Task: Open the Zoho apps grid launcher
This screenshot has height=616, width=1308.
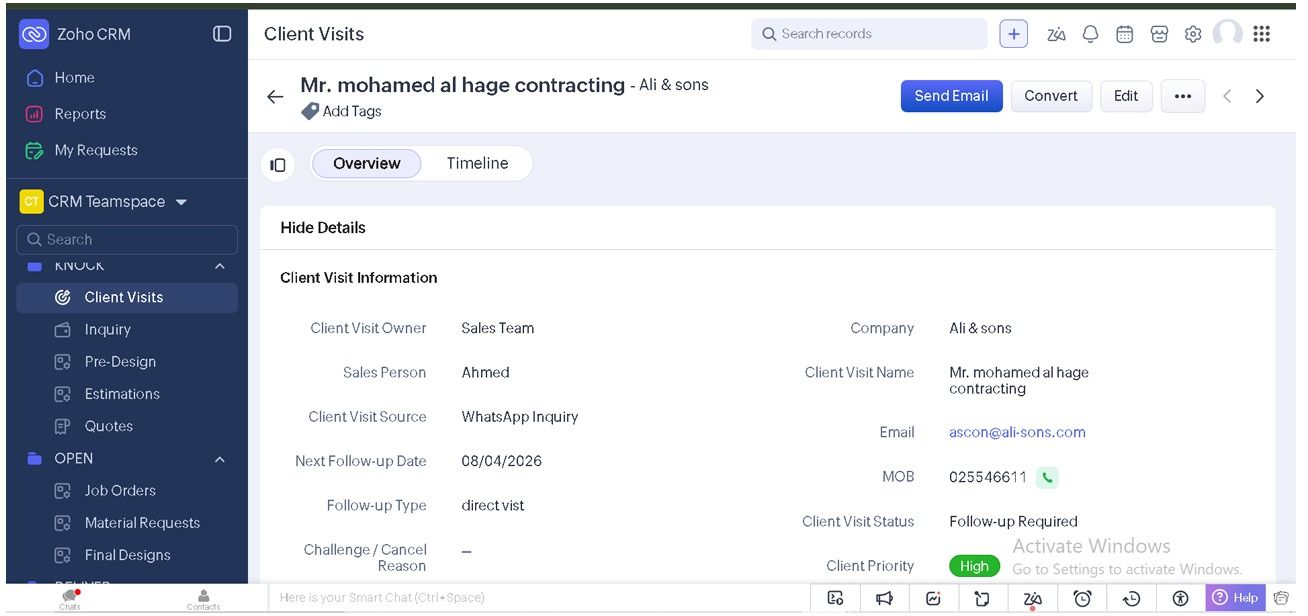Action: 1261,34
